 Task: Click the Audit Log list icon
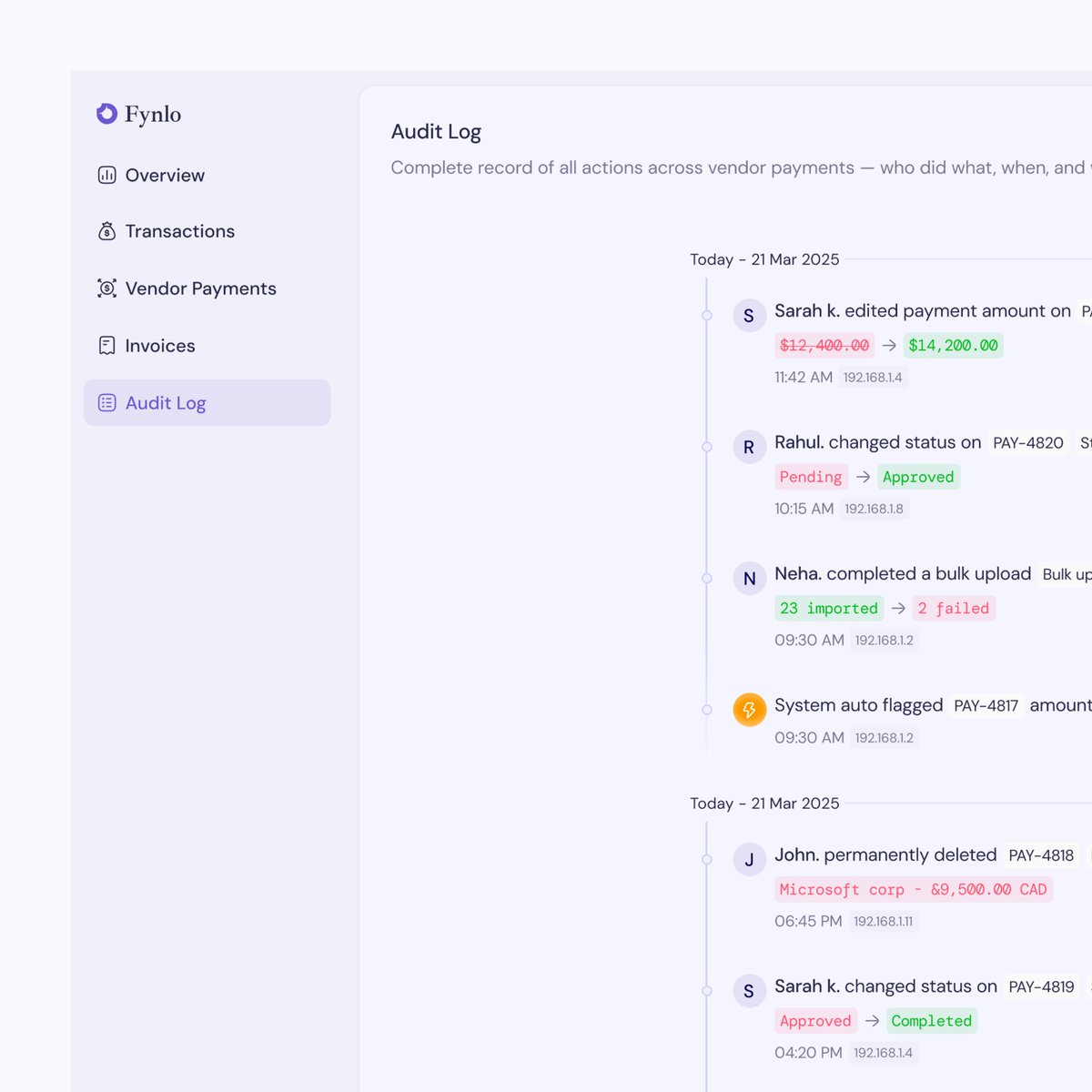coord(106,402)
